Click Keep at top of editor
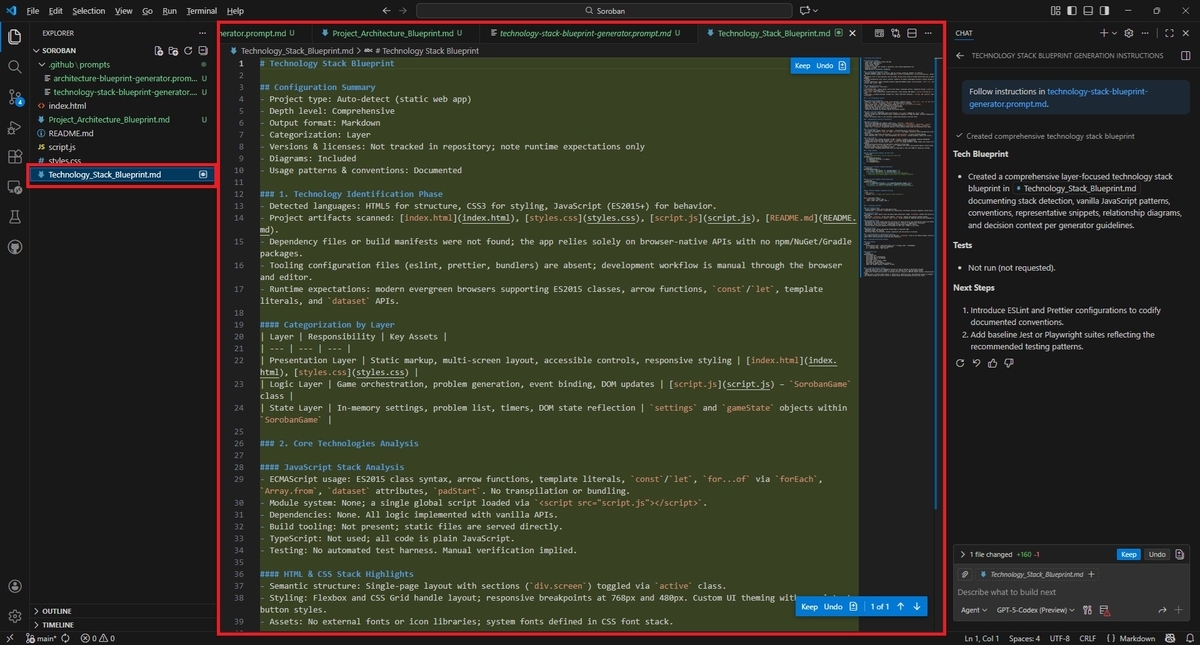This screenshot has width=1200, height=645. click(x=802, y=66)
